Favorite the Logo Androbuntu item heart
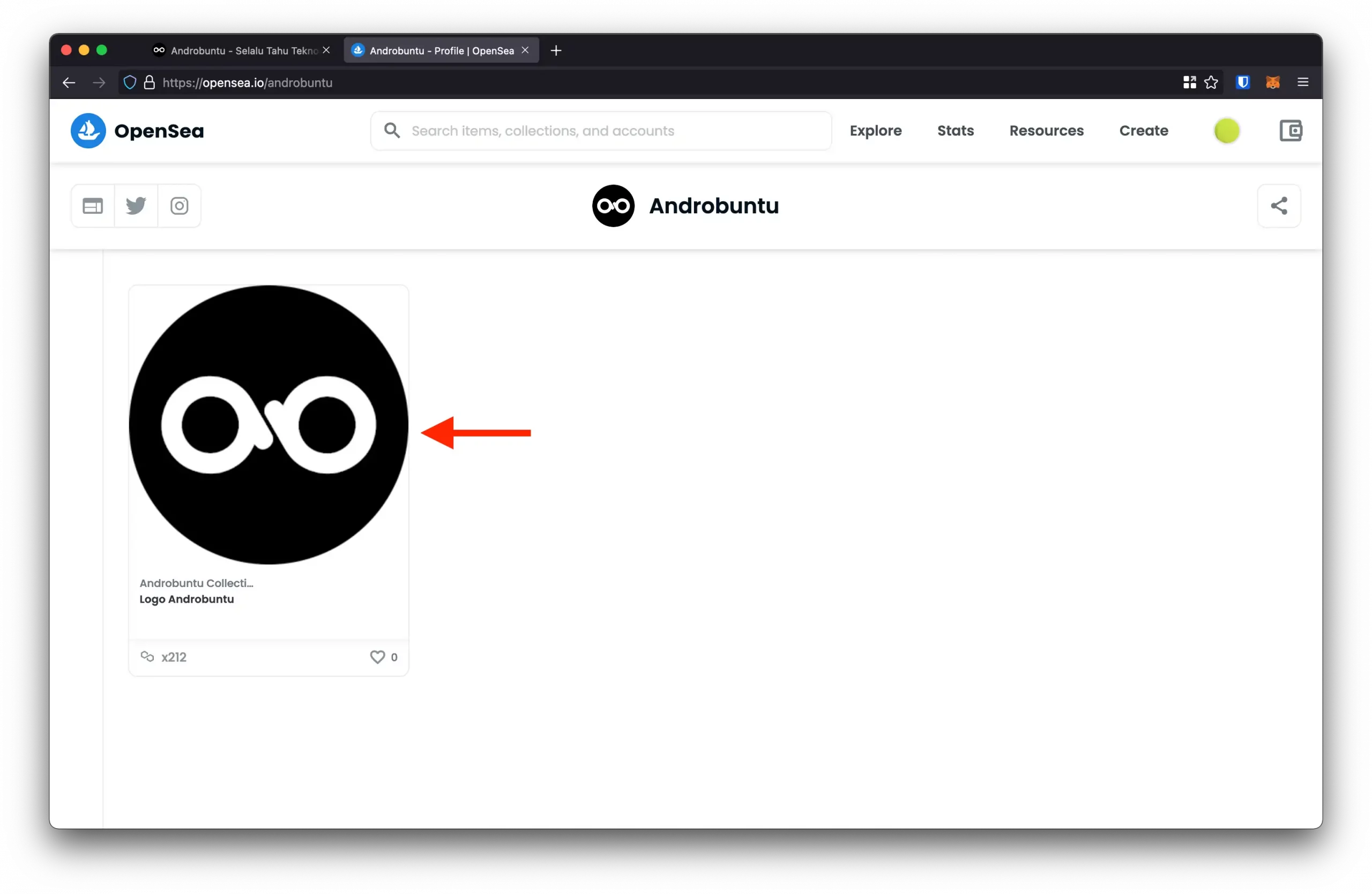Image resolution: width=1372 pixels, height=894 pixels. pos(377,657)
